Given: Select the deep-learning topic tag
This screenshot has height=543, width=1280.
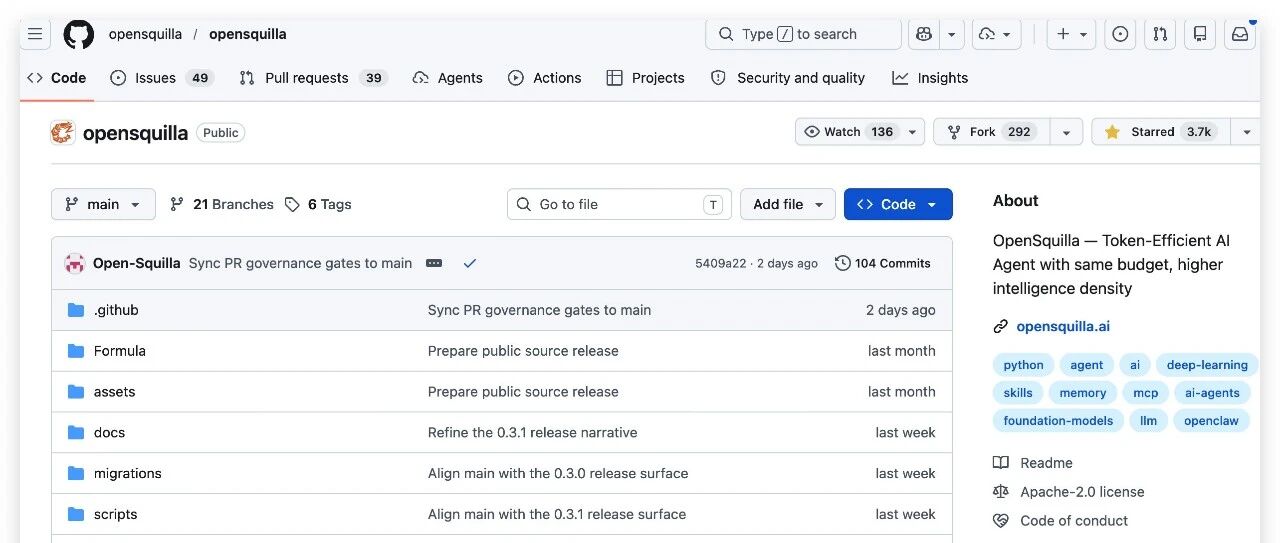Looking at the screenshot, I should click(x=1207, y=365).
